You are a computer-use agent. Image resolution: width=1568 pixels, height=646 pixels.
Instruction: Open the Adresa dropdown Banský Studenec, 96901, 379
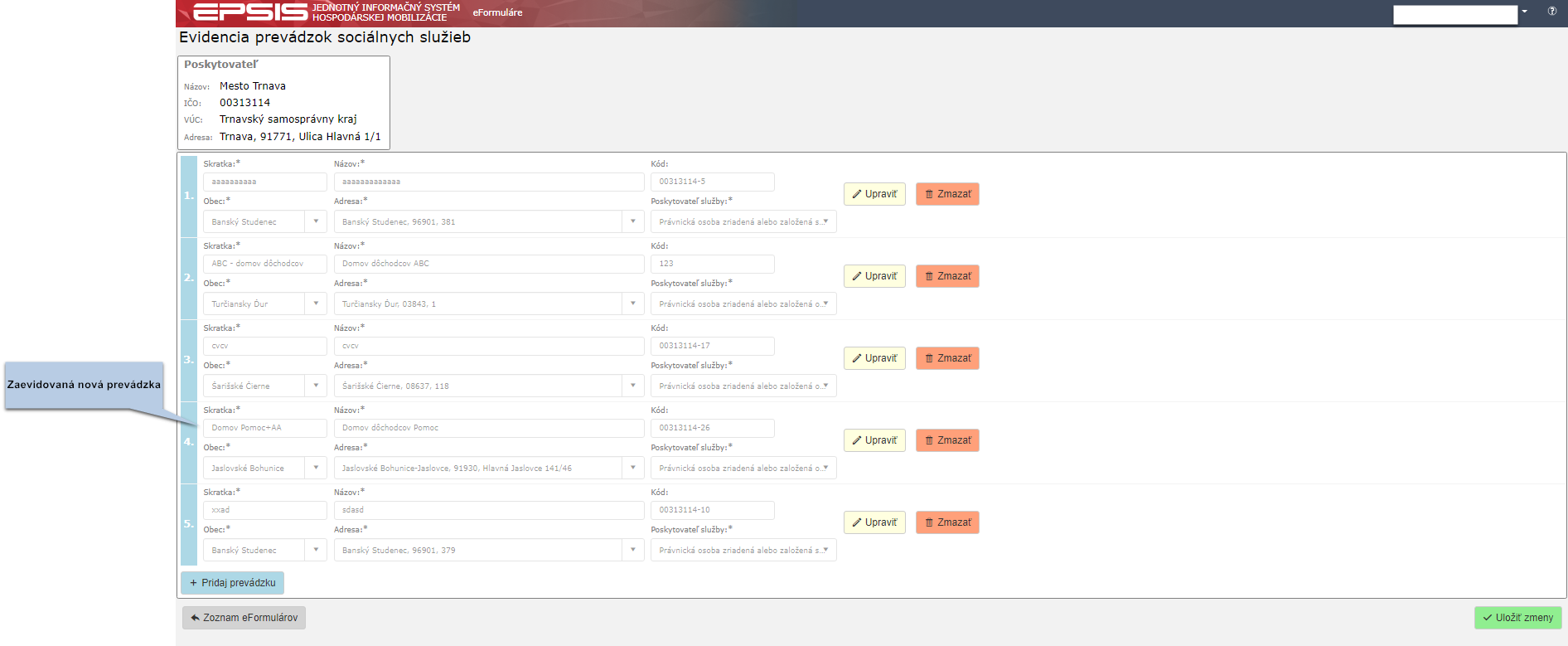point(489,550)
